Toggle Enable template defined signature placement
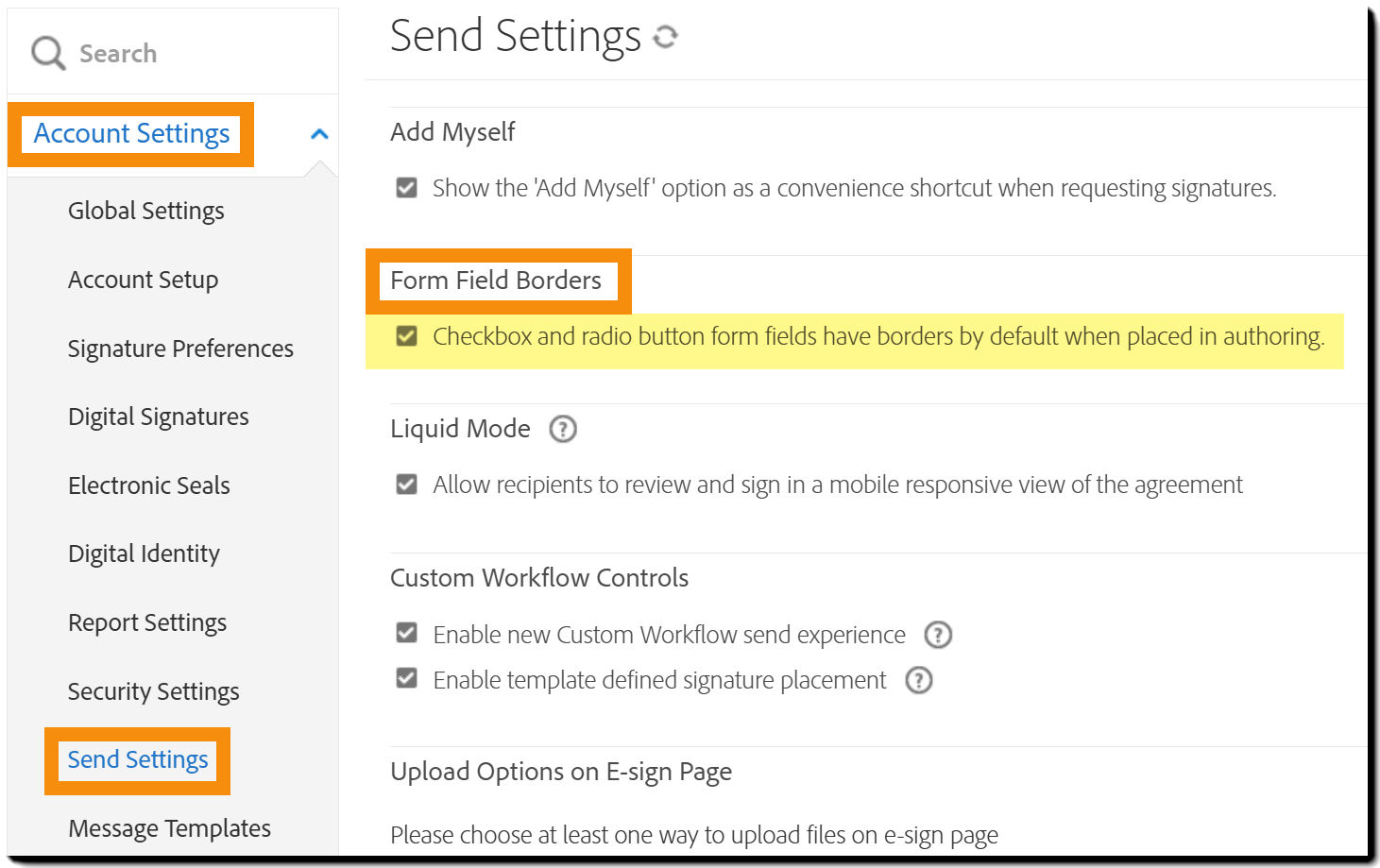 click(x=407, y=678)
